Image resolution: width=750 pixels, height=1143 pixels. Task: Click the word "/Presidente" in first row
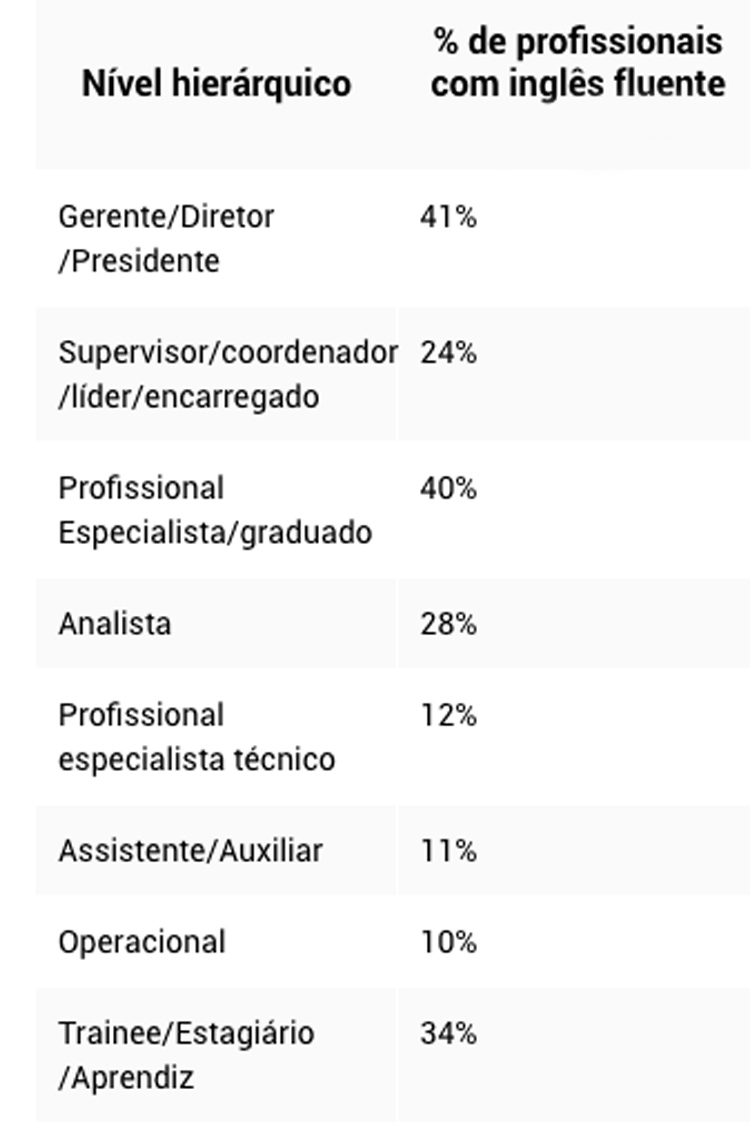pyautogui.click(x=138, y=262)
